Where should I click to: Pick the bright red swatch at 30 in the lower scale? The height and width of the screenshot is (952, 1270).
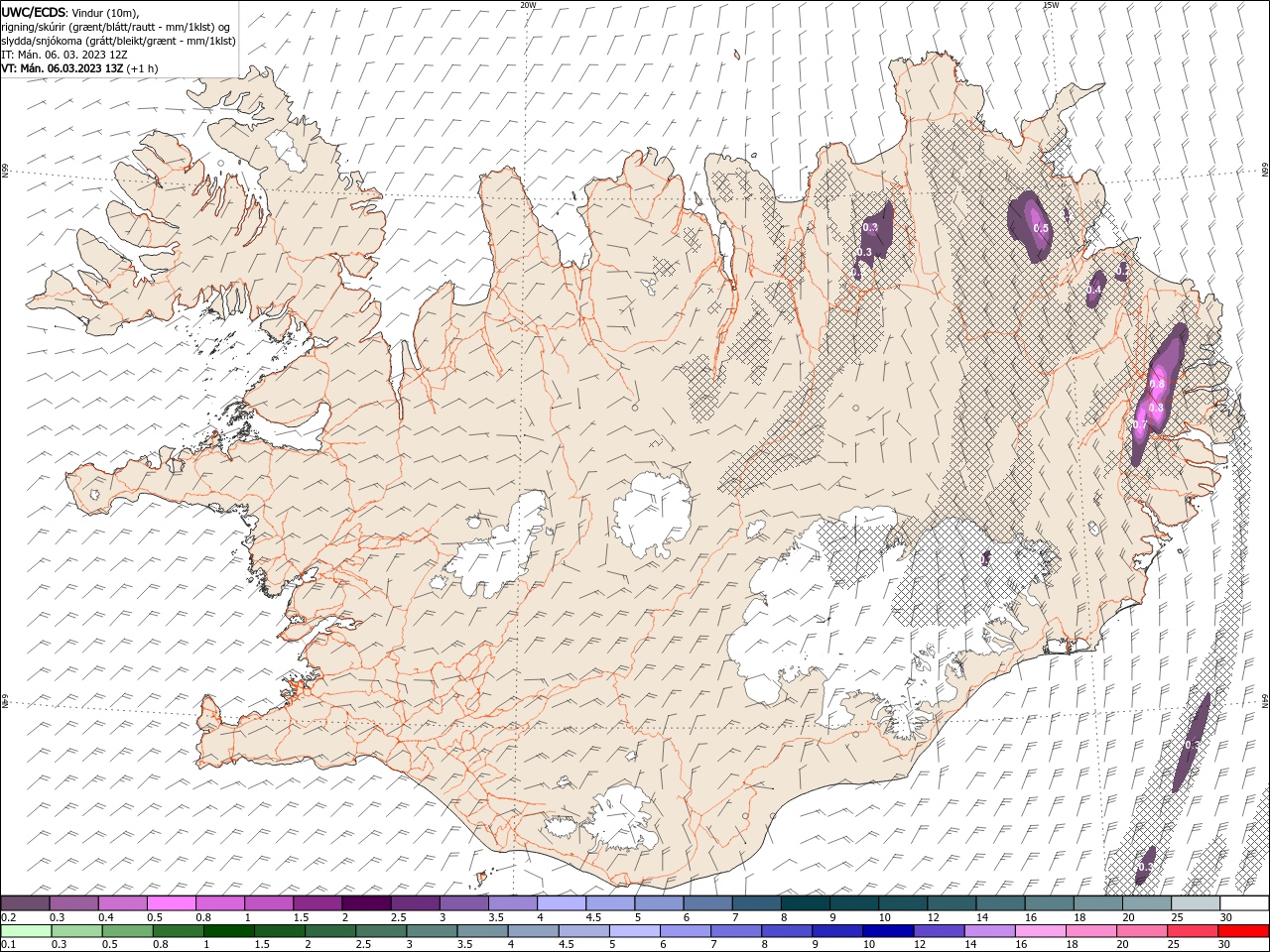coord(1243,931)
